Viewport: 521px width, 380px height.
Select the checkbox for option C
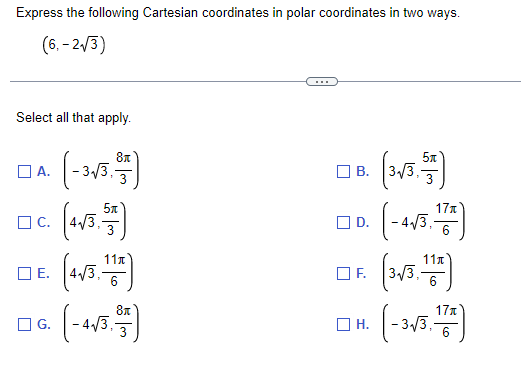tap(24, 222)
